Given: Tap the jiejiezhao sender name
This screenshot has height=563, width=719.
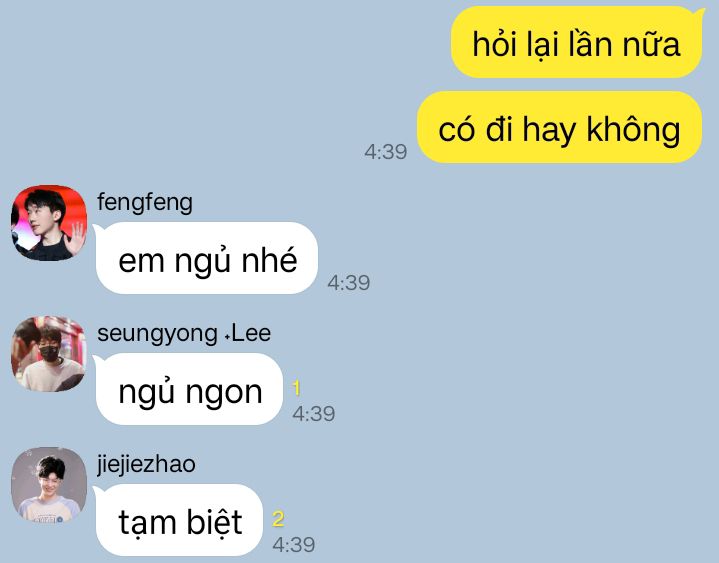Looking at the screenshot, I should [146, 464].
